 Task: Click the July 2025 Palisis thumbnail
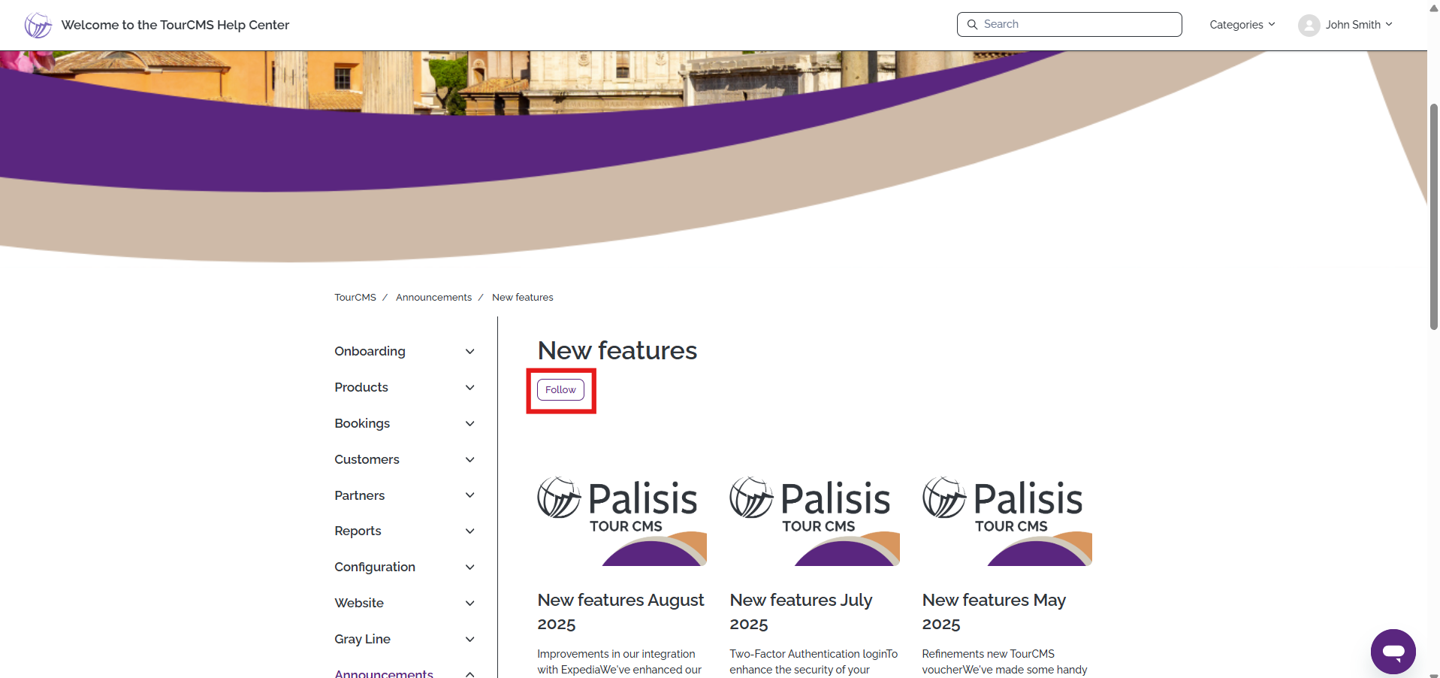tap(814, 520)
